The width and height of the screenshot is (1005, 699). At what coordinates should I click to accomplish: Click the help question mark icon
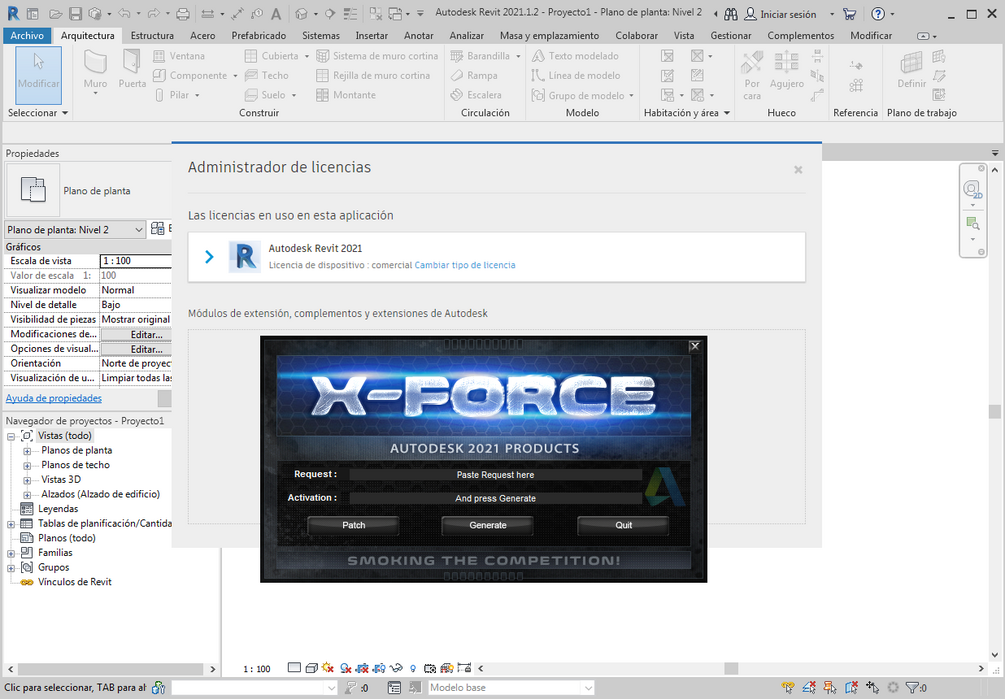(878, 13)
